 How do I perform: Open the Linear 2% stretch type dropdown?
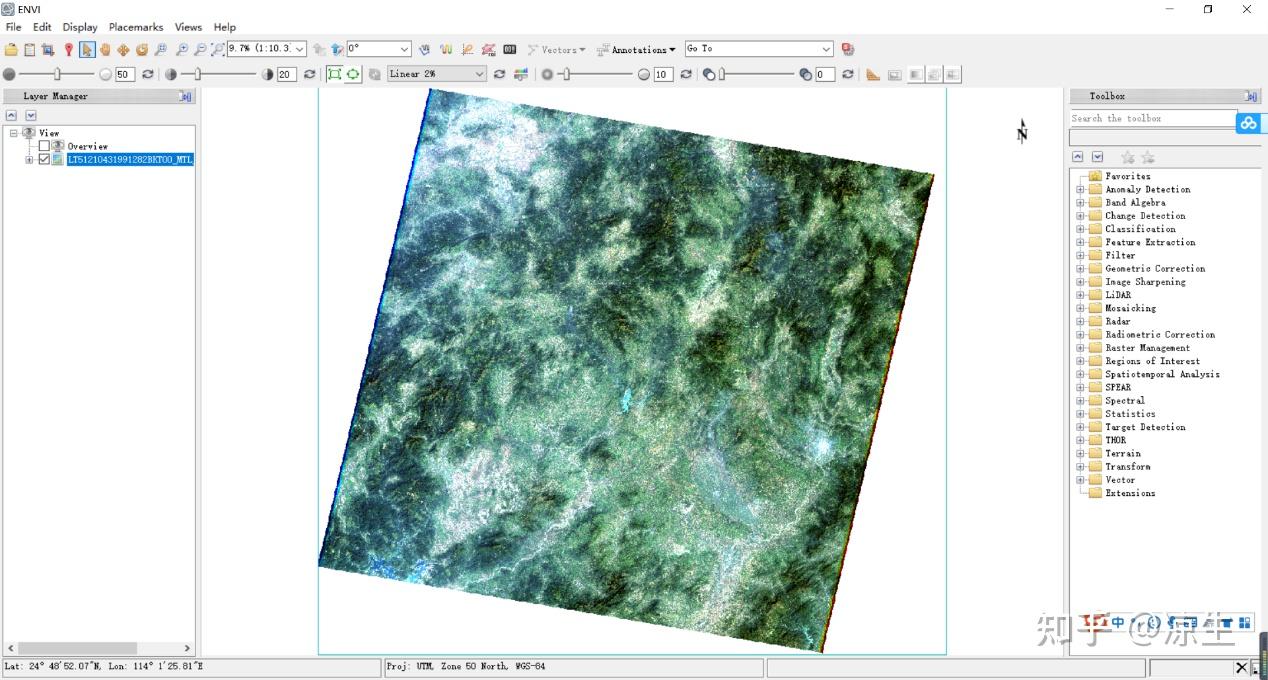click(480, 73)
